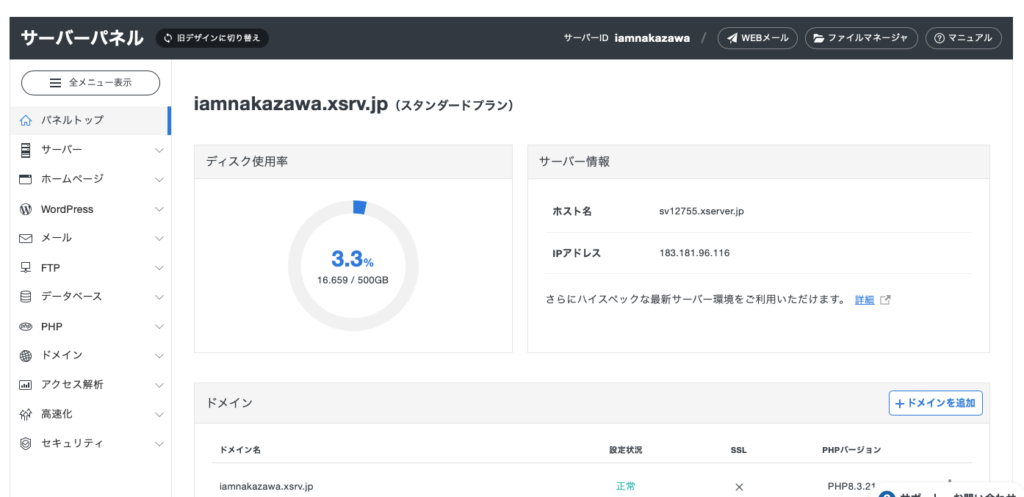Screen dimensions: 1024x497
Task: Click the envelope icon beside メール
Action: (25, 238)
